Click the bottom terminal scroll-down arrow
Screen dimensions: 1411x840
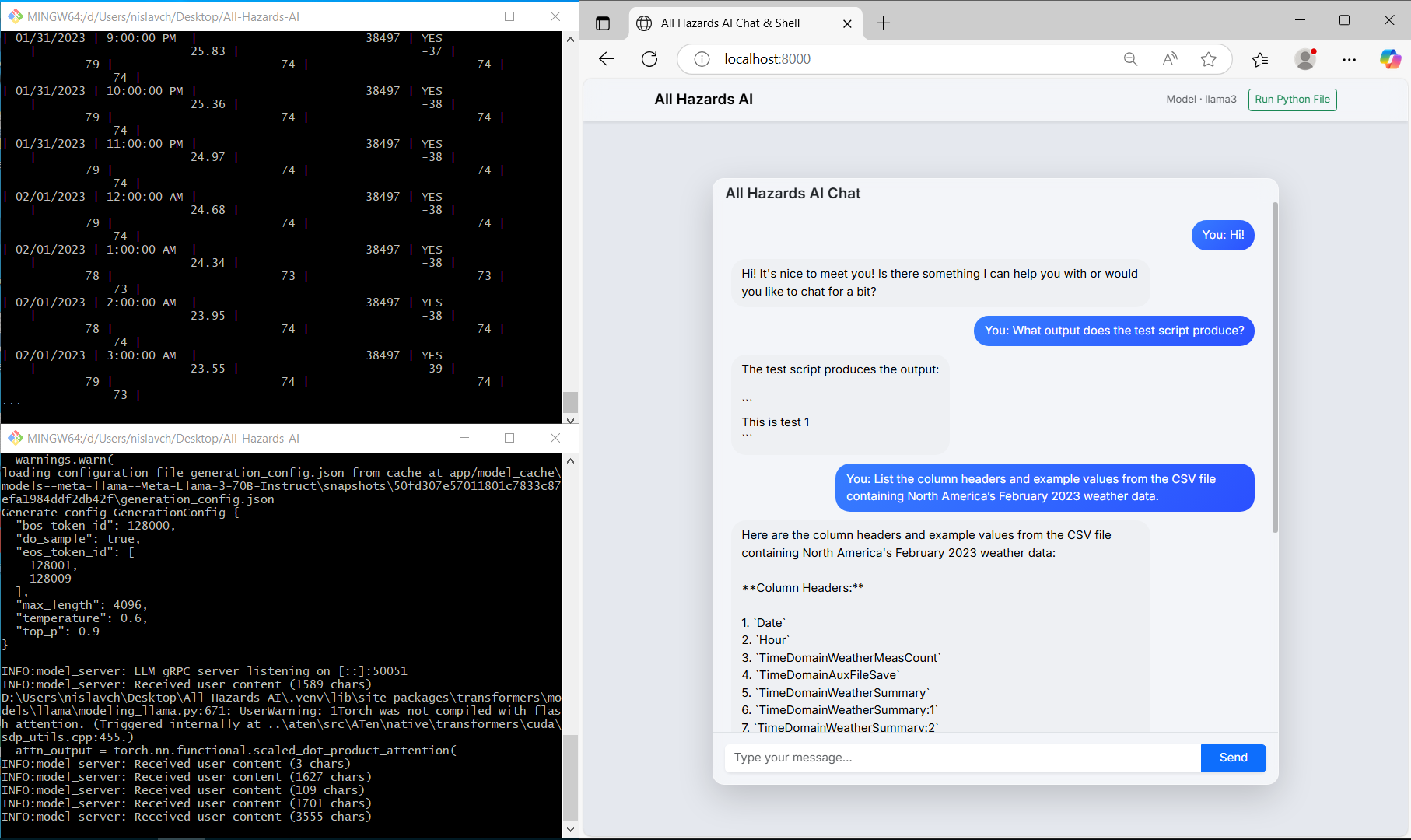570,830
